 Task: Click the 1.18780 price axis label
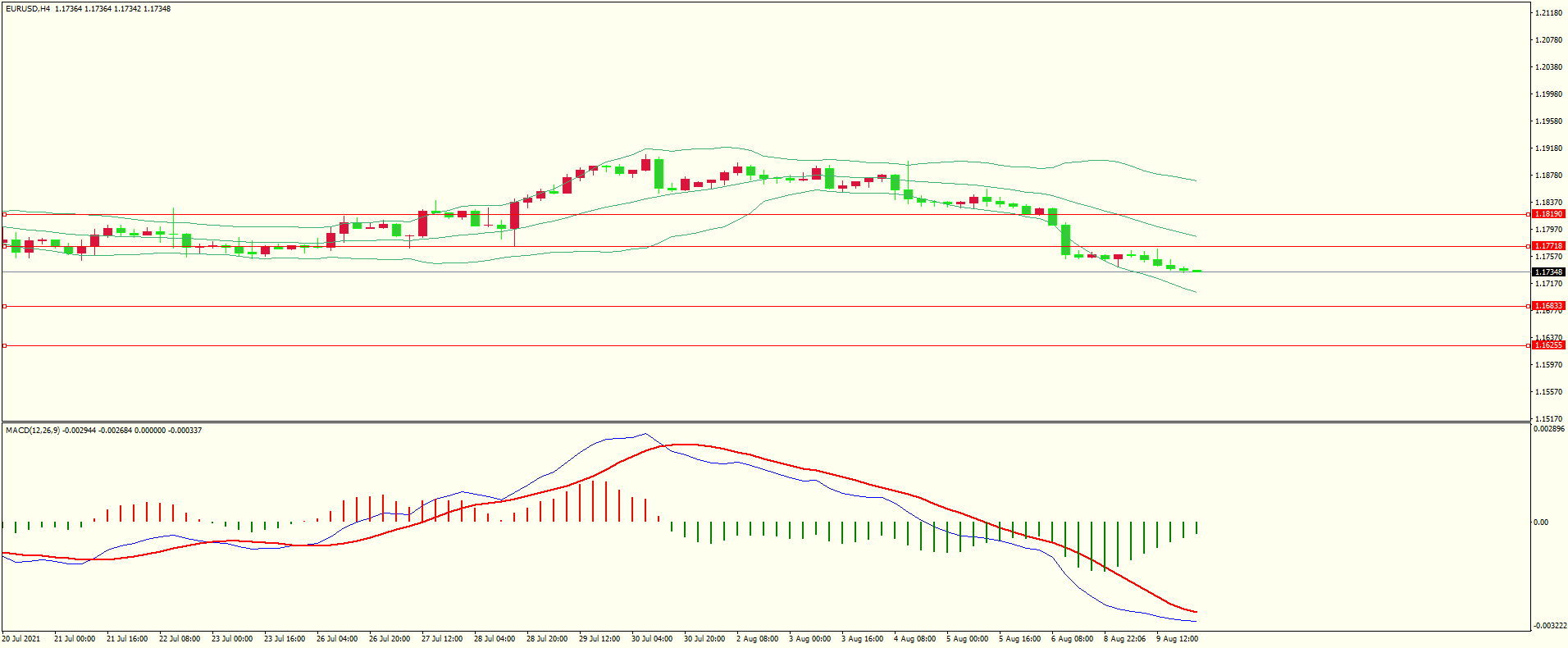point(1548,176)
